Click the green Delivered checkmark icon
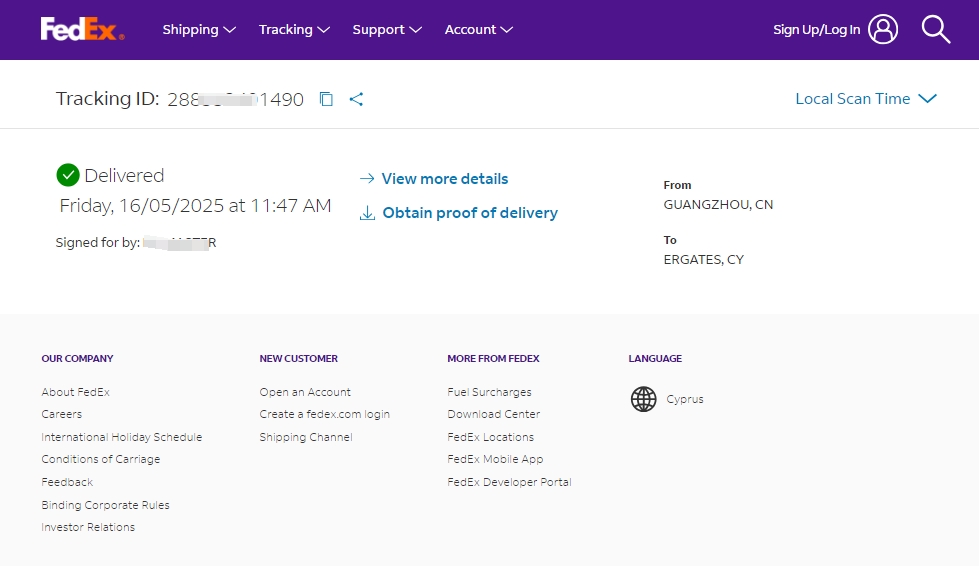979x566 pixels. 67,175
